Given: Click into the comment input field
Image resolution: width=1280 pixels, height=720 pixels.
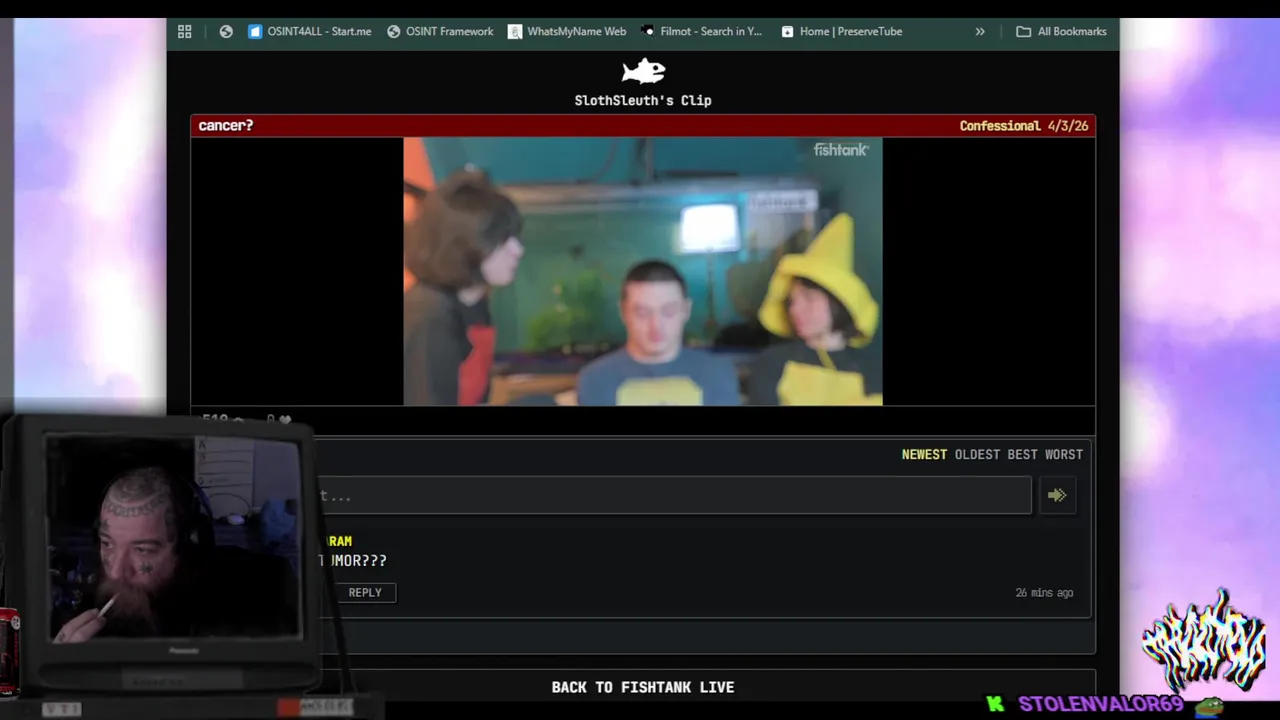Looking at the screenshot, I should point(673,495).
